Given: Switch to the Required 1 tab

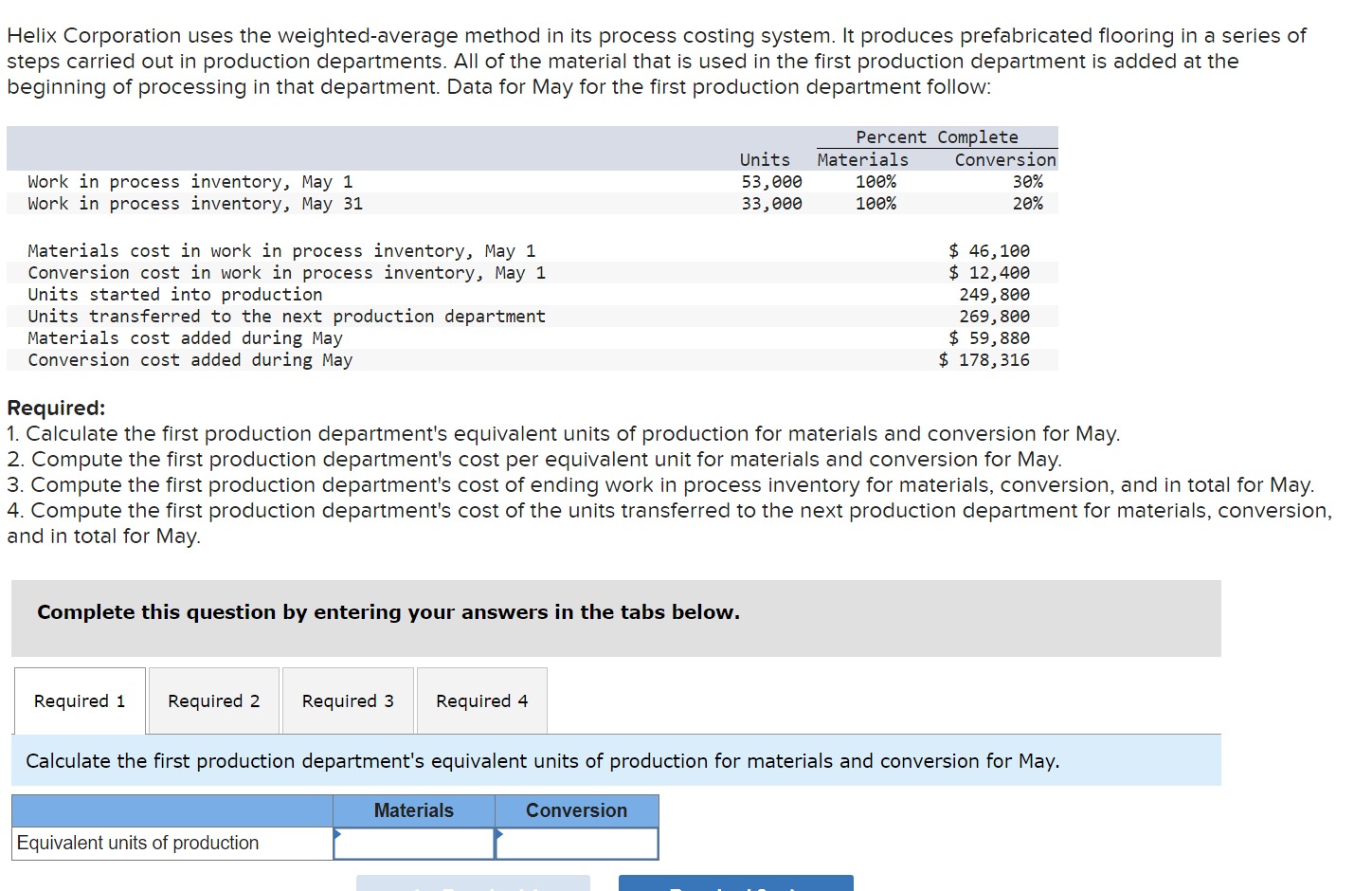Looking at the screenshot, I should (x=79, y=700).
